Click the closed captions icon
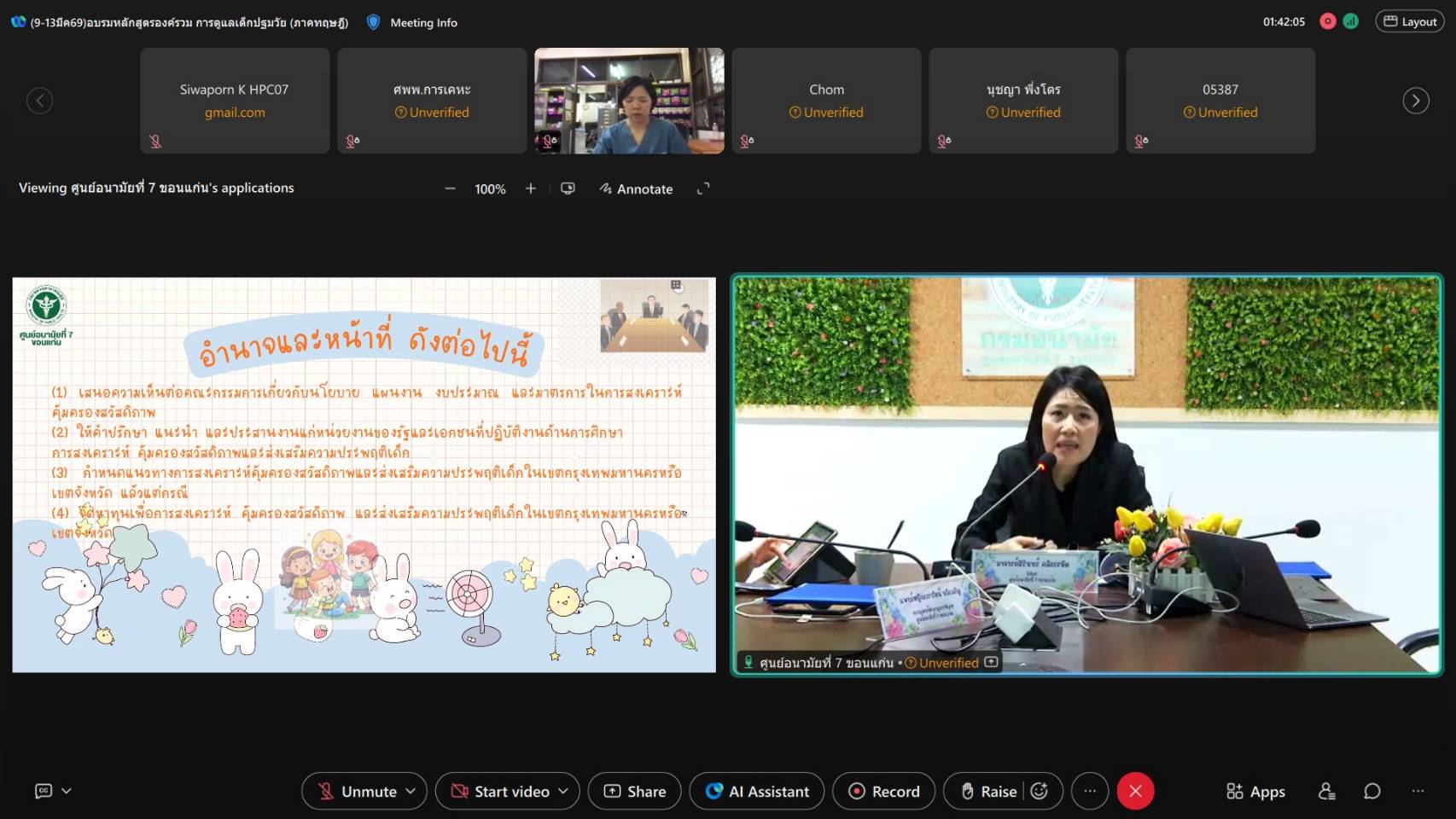 pos(43,791)
